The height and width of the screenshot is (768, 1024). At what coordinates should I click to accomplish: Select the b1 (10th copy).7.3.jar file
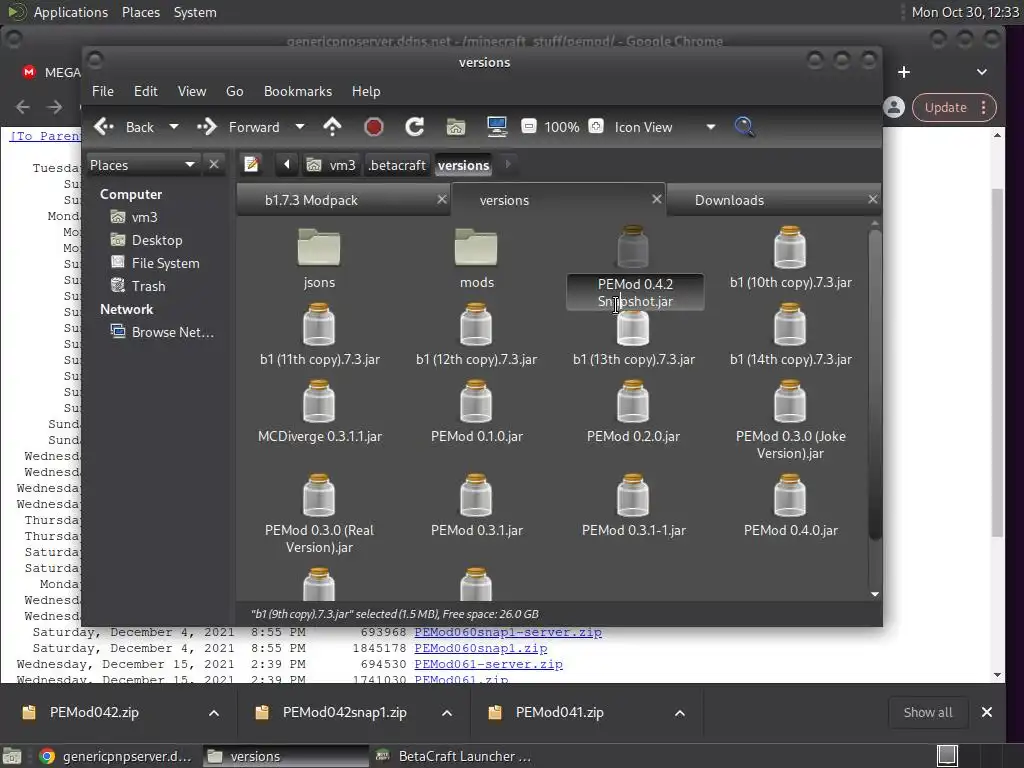[790, 258]
